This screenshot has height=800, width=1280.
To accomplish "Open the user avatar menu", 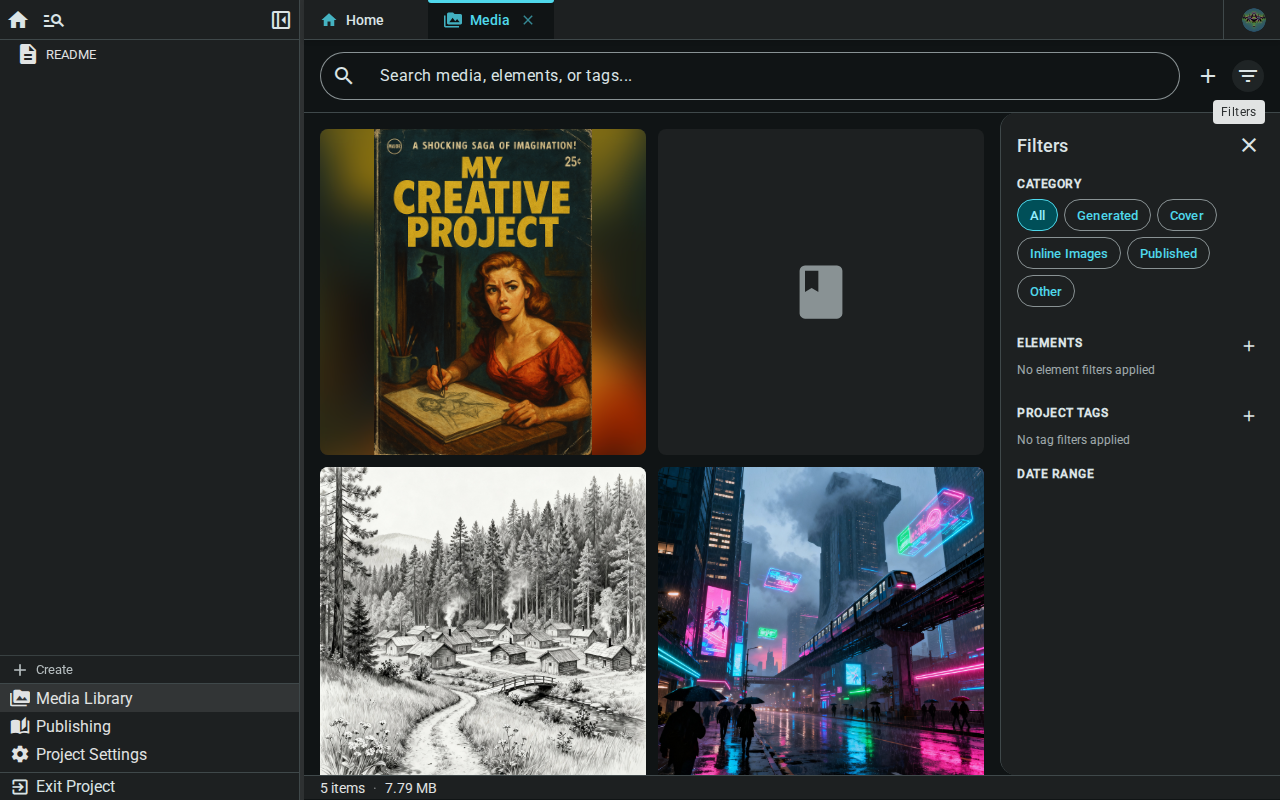I will tap(1254, 20).
